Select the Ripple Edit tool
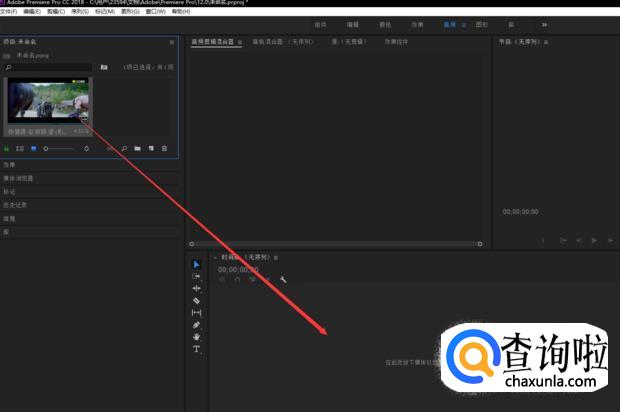The image size is (620, 412). pos(197,289)
